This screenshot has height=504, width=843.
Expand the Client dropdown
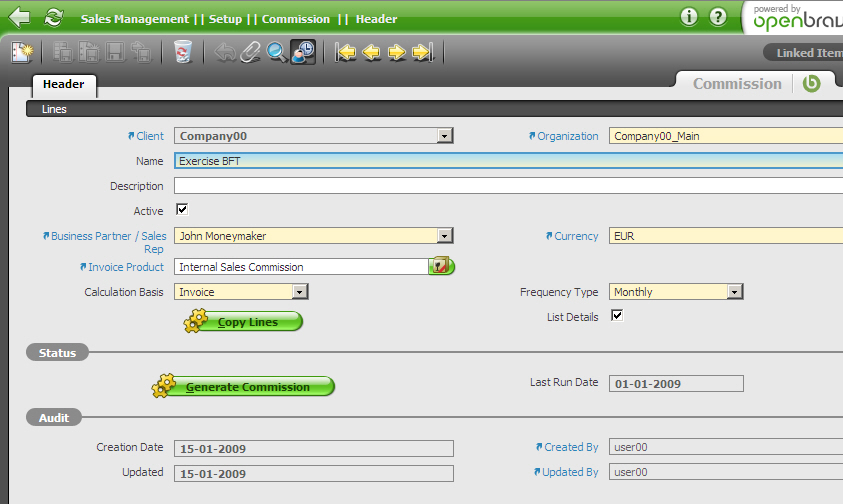coord(445,136)
